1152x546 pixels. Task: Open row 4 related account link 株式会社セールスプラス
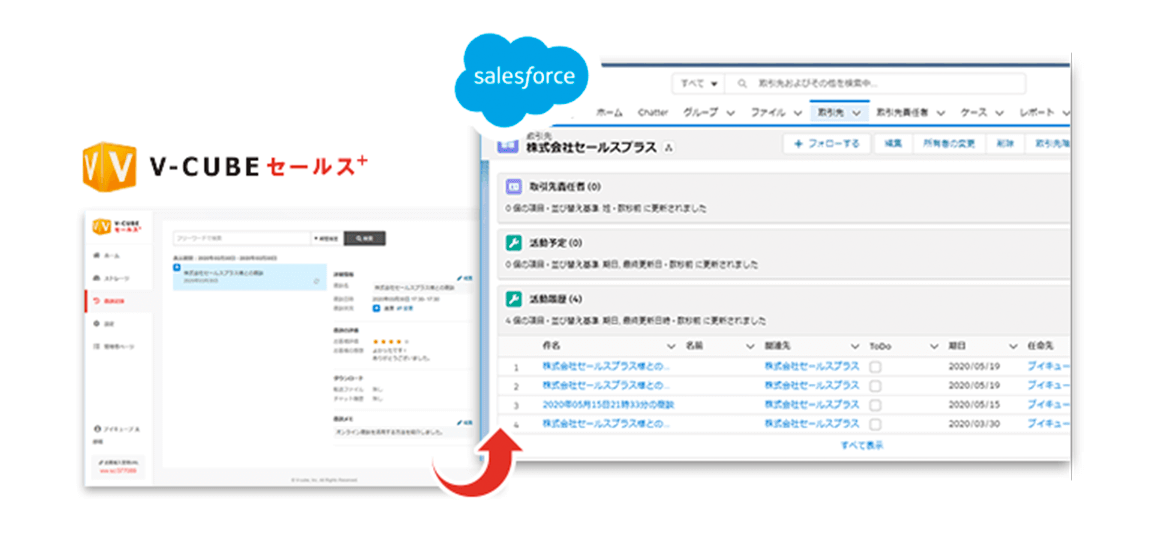(x=811, y=423)
